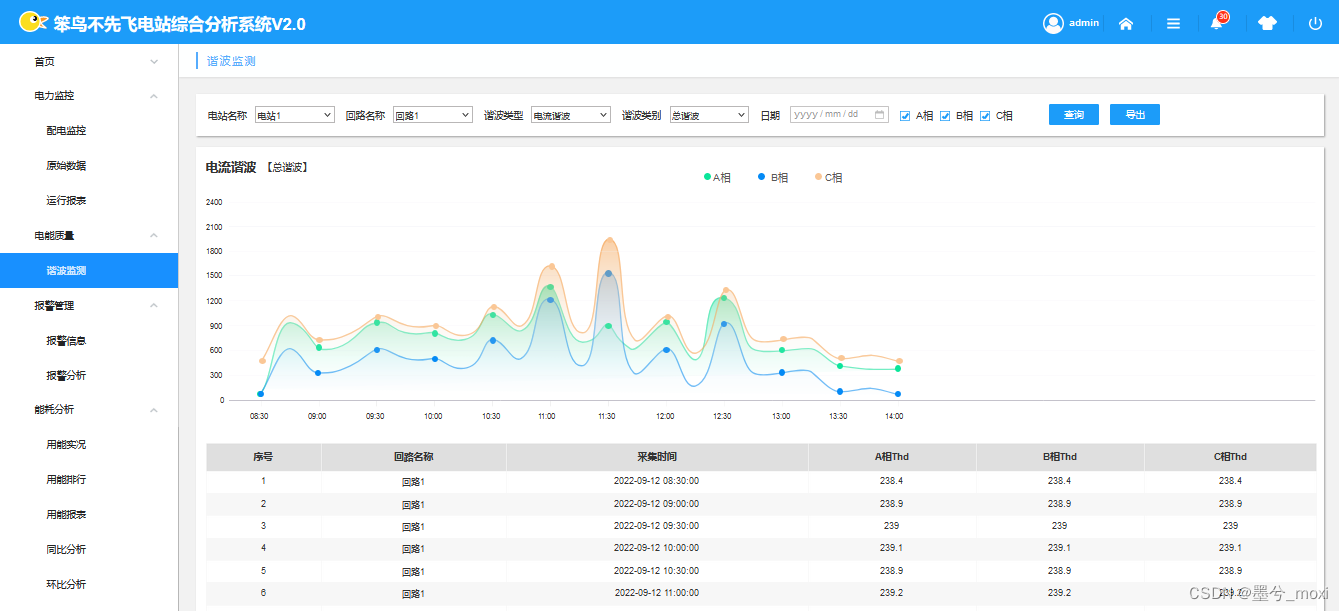Viewport: 1343px width, 611px height.
Task: Uncheck the A相 checkbox
Action: point(905,116)
